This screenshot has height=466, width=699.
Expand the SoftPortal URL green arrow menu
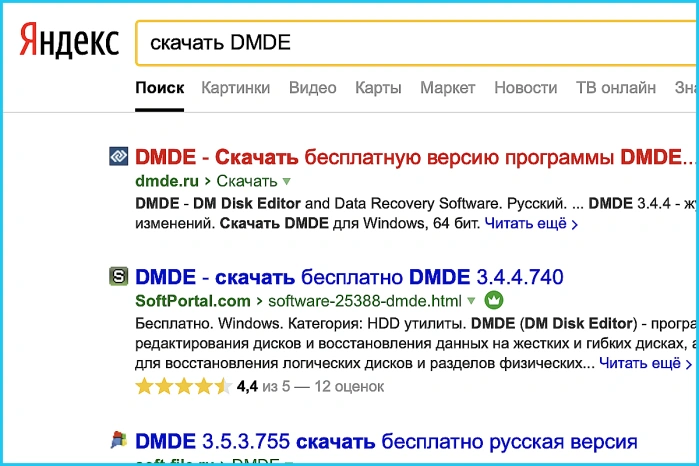coord(471,301)
